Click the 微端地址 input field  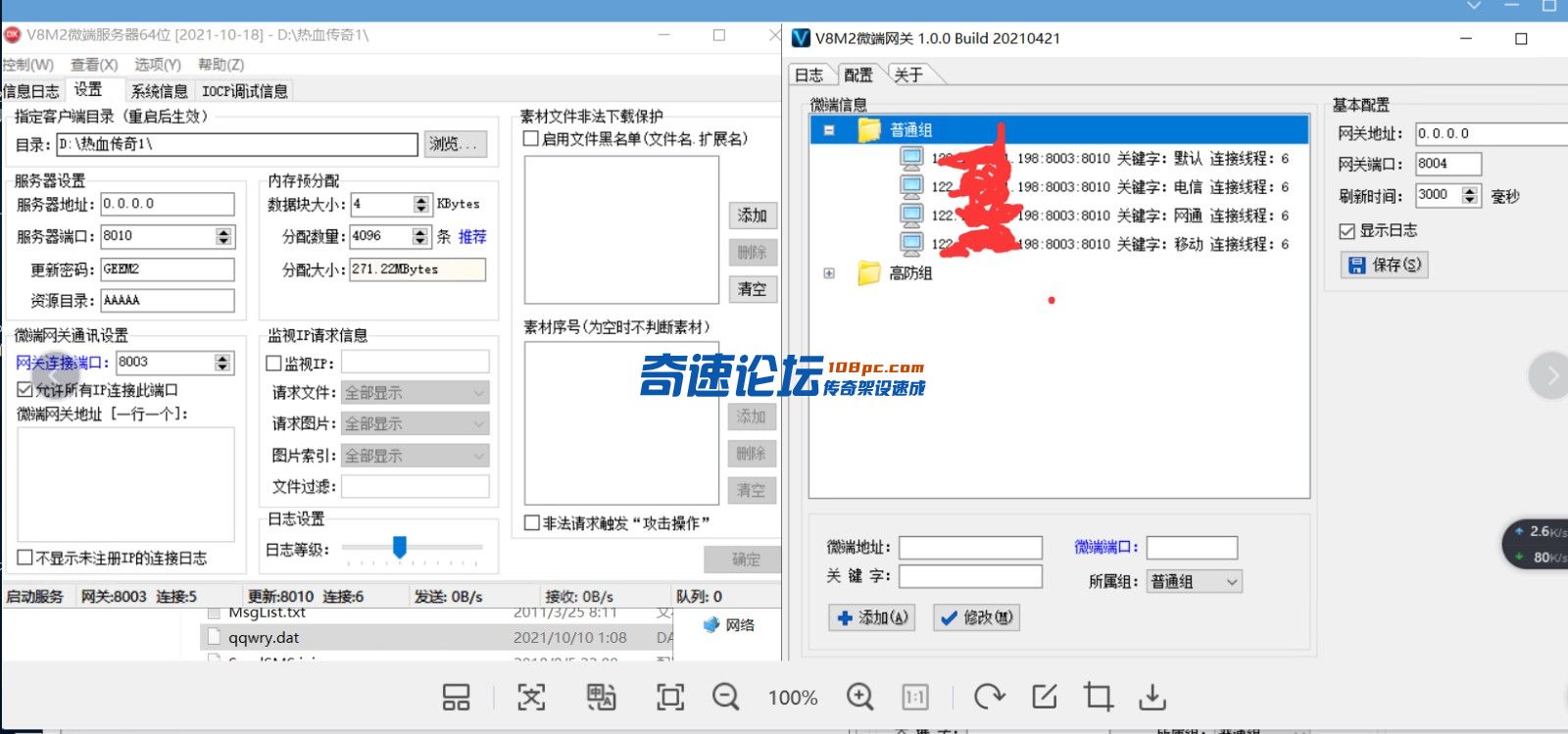[971, 548]
